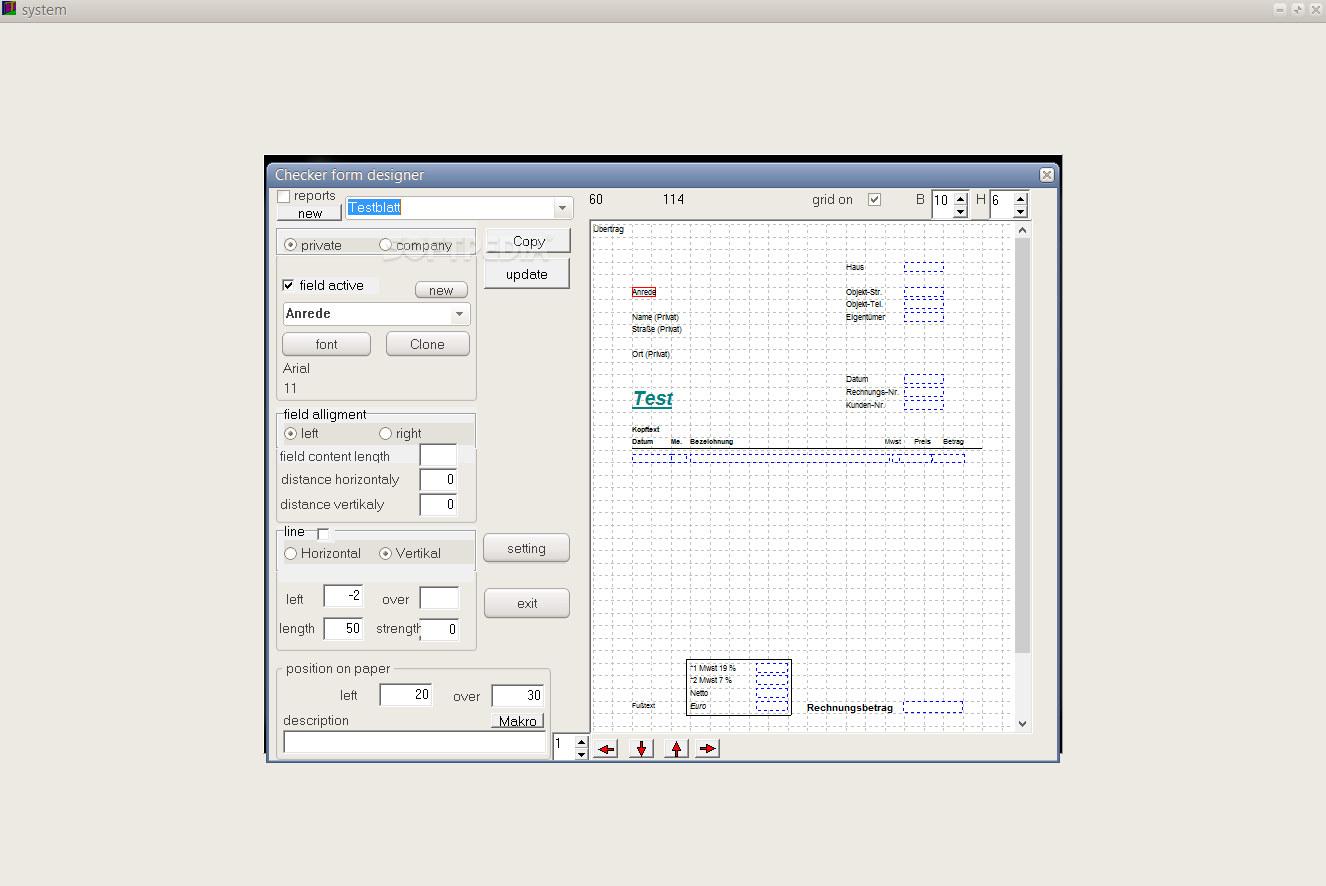Viewport: 1326px width, 886px height.
Task: Expand the Anrede field dropdown
Action: tap(460, 314)
